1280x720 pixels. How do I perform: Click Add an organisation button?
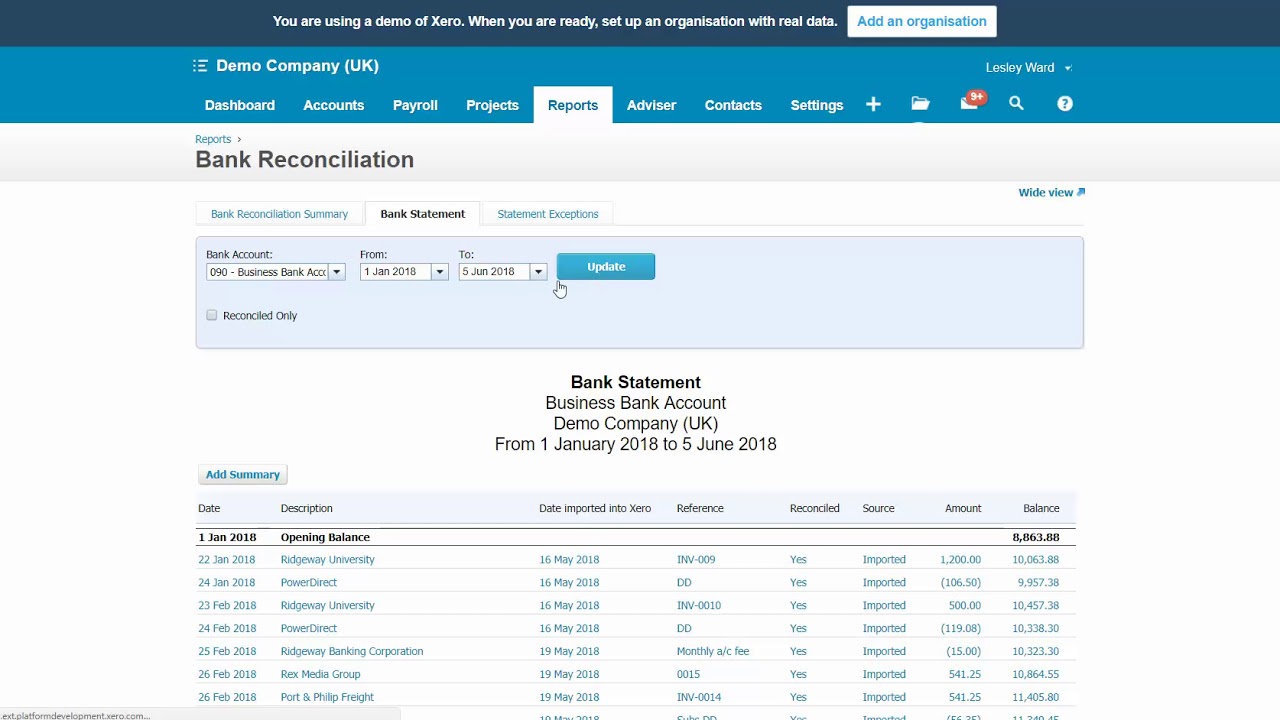[x=922, y=21]
